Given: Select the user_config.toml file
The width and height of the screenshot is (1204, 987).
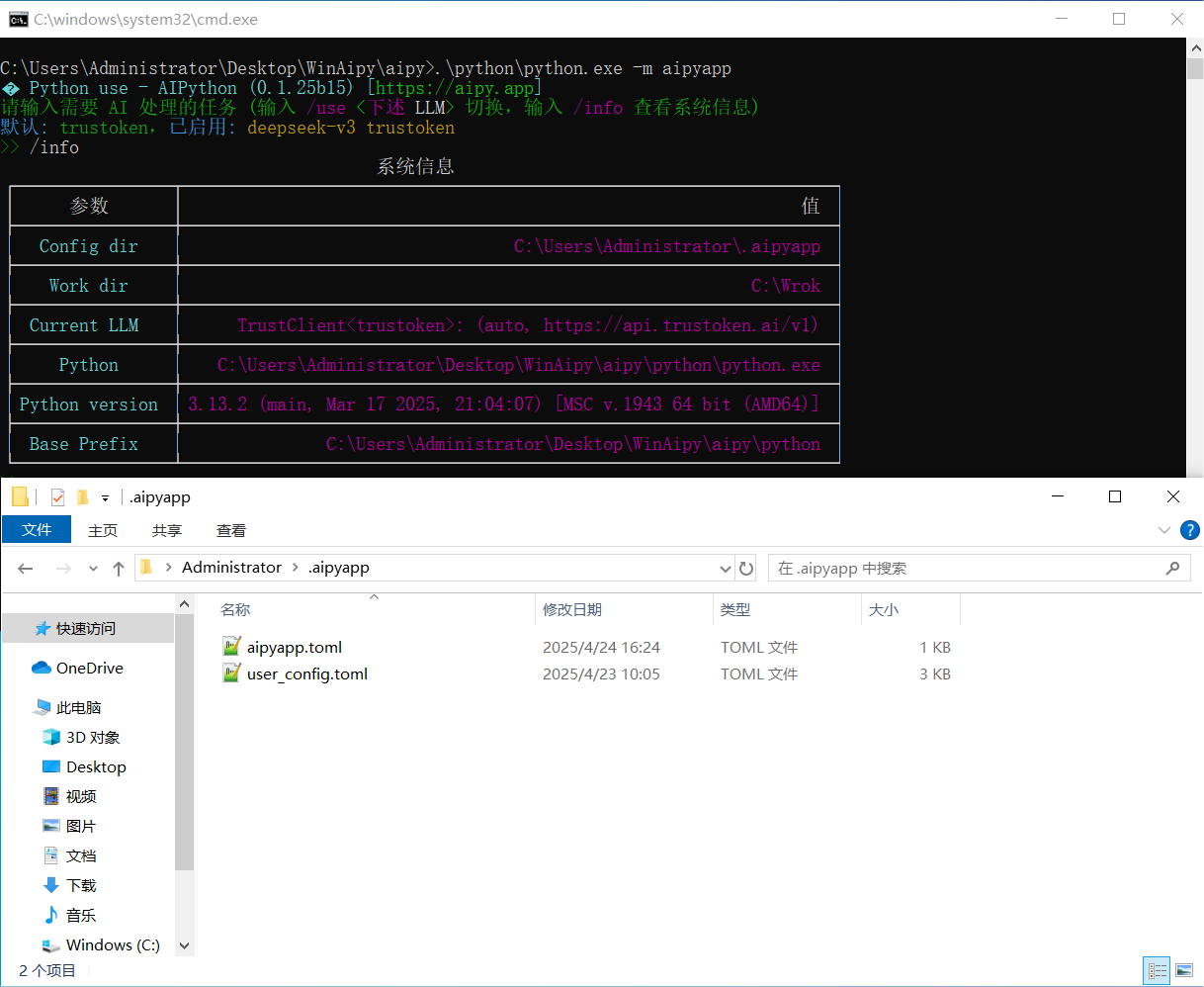Looking at the screenshot, I should (x=307, y=673).
